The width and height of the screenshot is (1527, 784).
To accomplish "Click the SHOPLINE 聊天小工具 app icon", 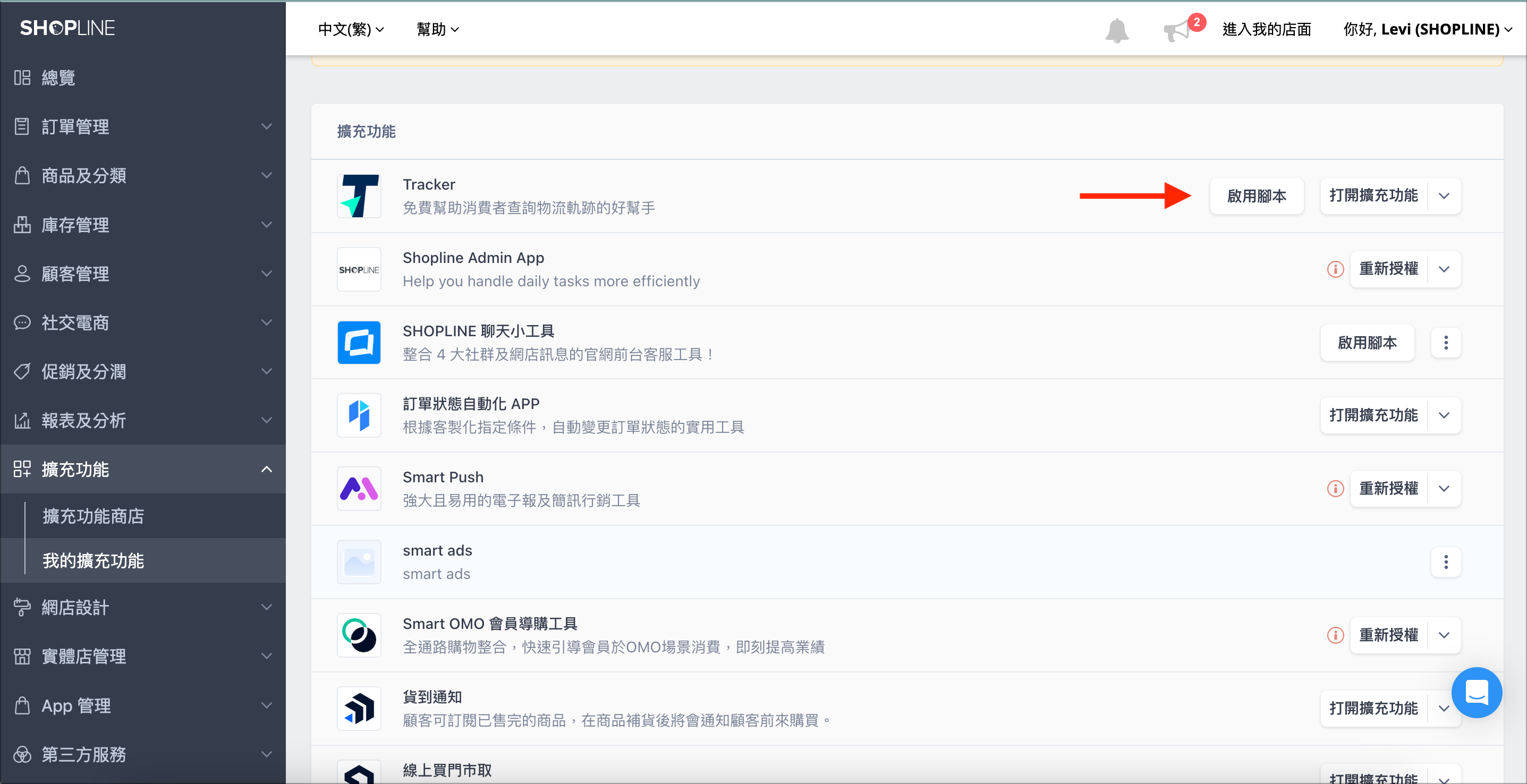I will pyautogui.click(x=359, y=343).
